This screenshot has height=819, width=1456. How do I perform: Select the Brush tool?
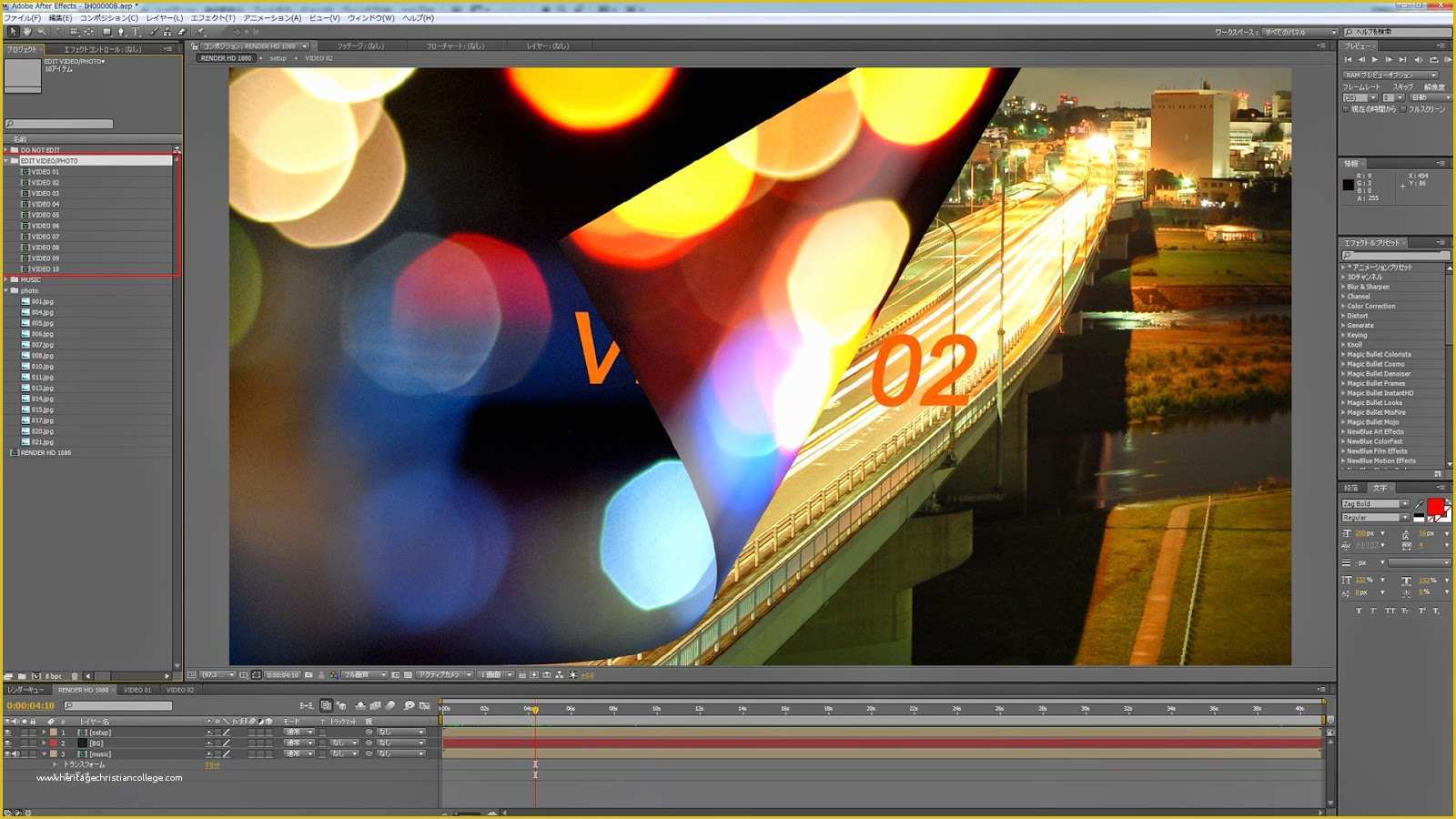pos(154,31)
